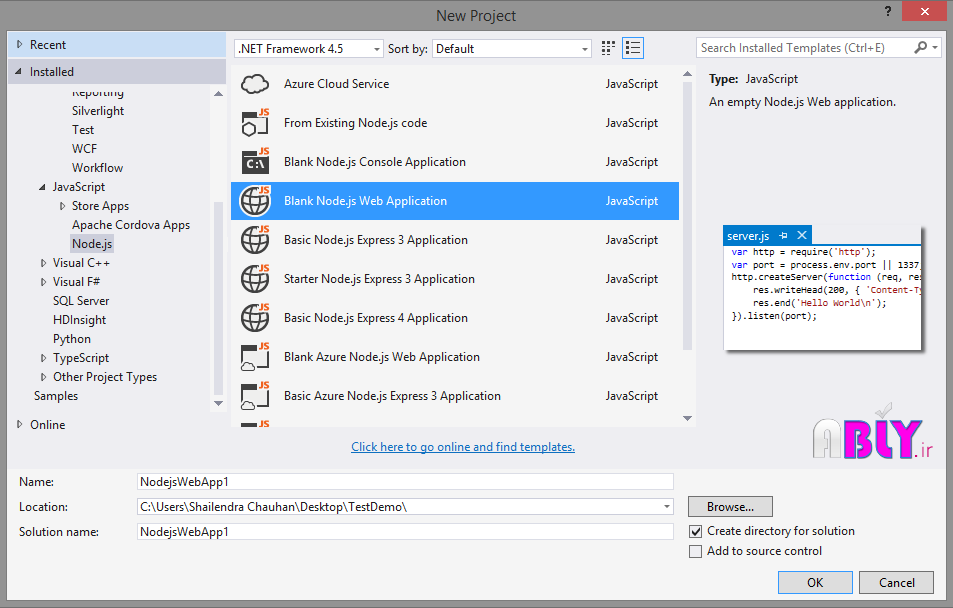Click the Azure Cloud Service cloud icon

tap(255, 84)
